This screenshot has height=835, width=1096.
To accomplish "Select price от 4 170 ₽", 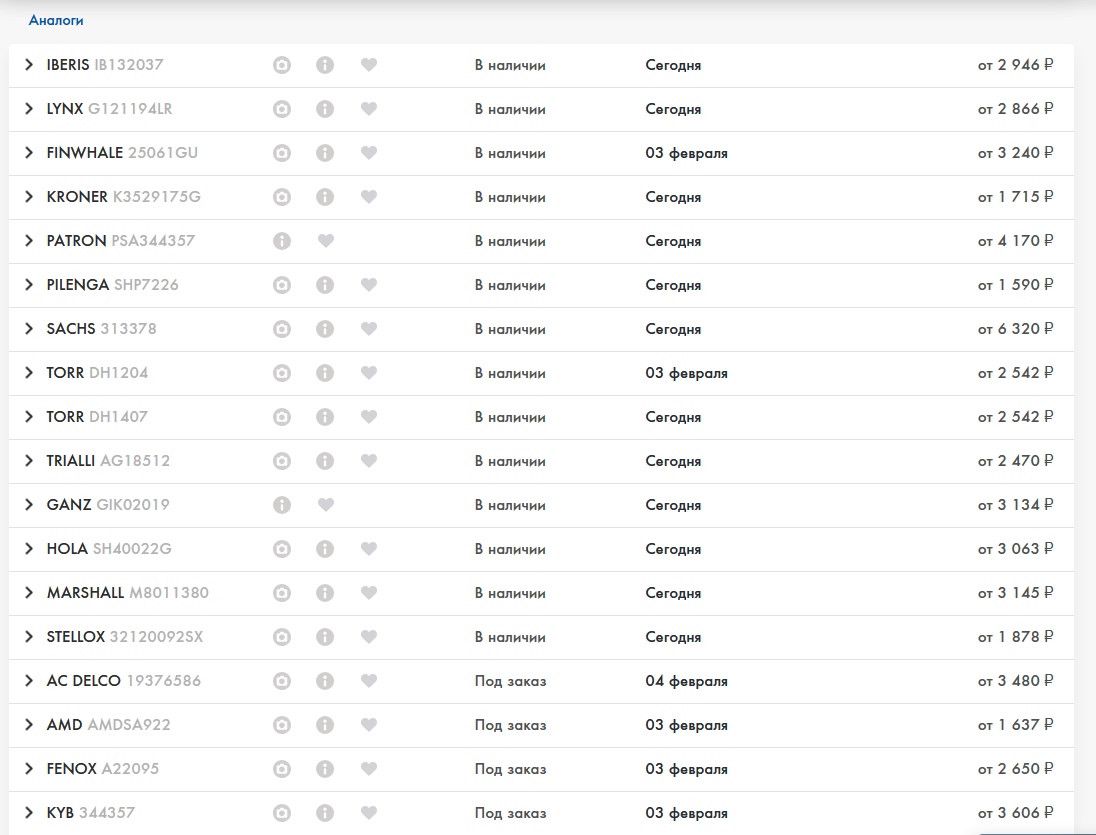I will coord(1016,241).
